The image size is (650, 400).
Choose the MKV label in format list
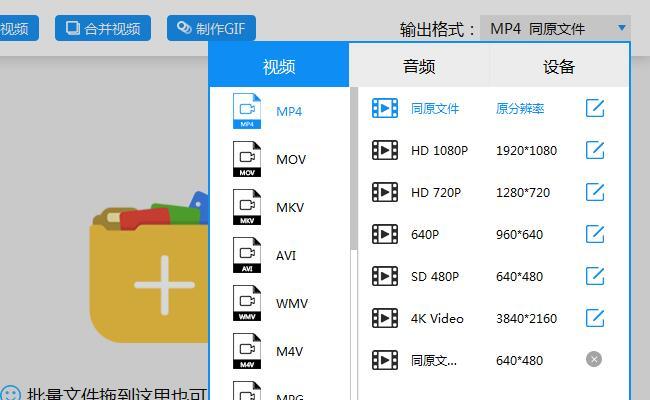290,208
